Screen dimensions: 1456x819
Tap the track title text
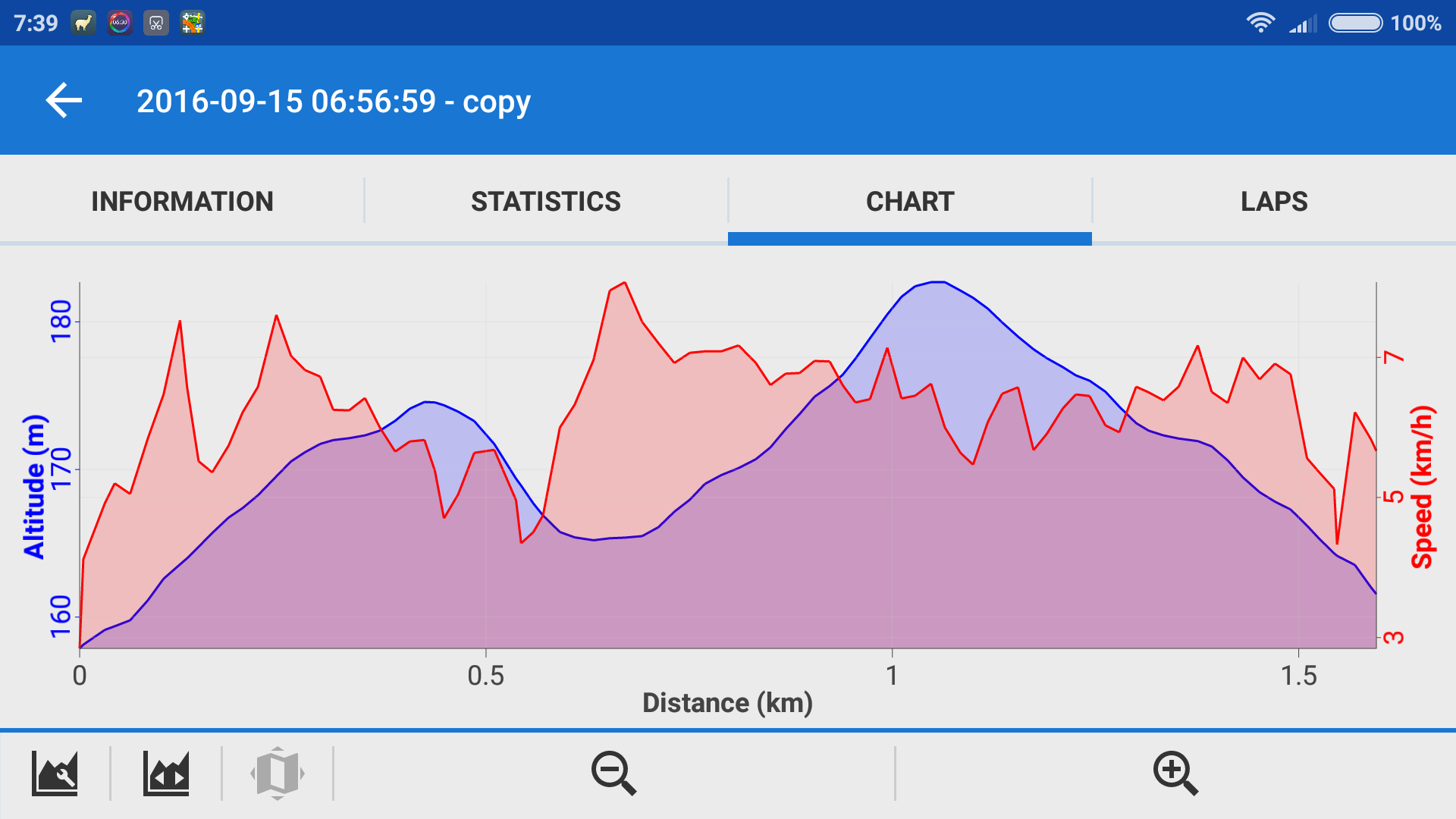pyautogui.click(x=334, y=101)
